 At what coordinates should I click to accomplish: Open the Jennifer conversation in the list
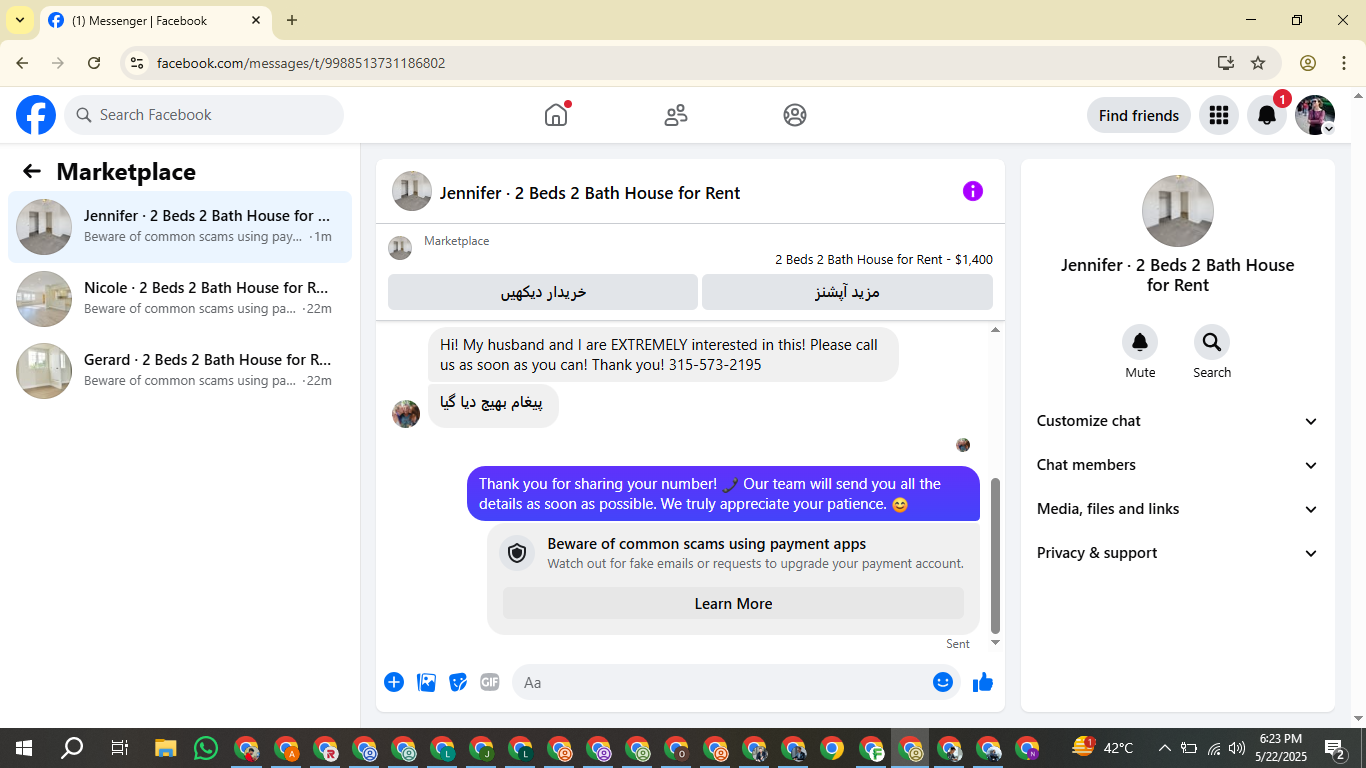click(180, 227)
